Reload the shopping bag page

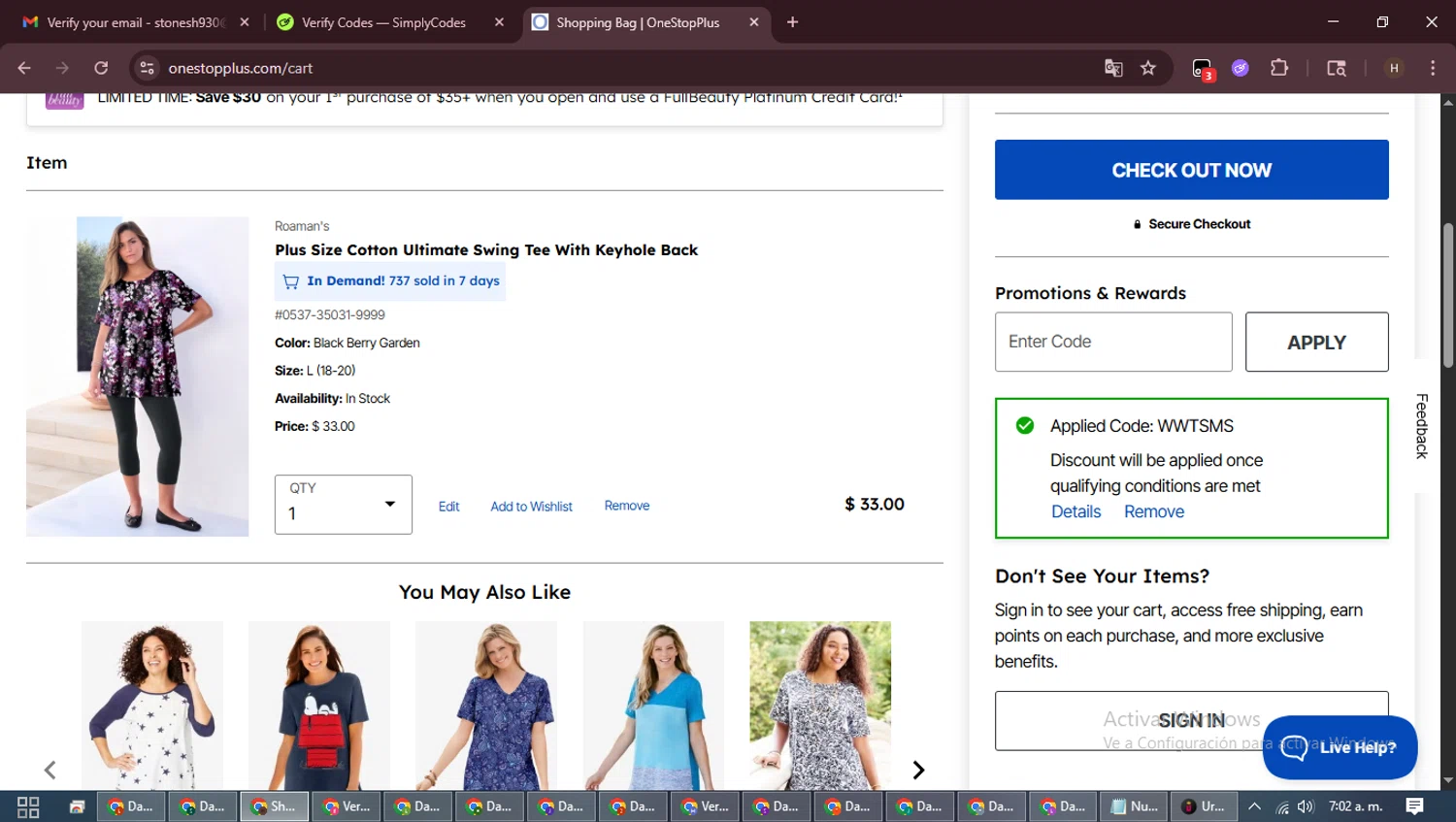point(101,68)
